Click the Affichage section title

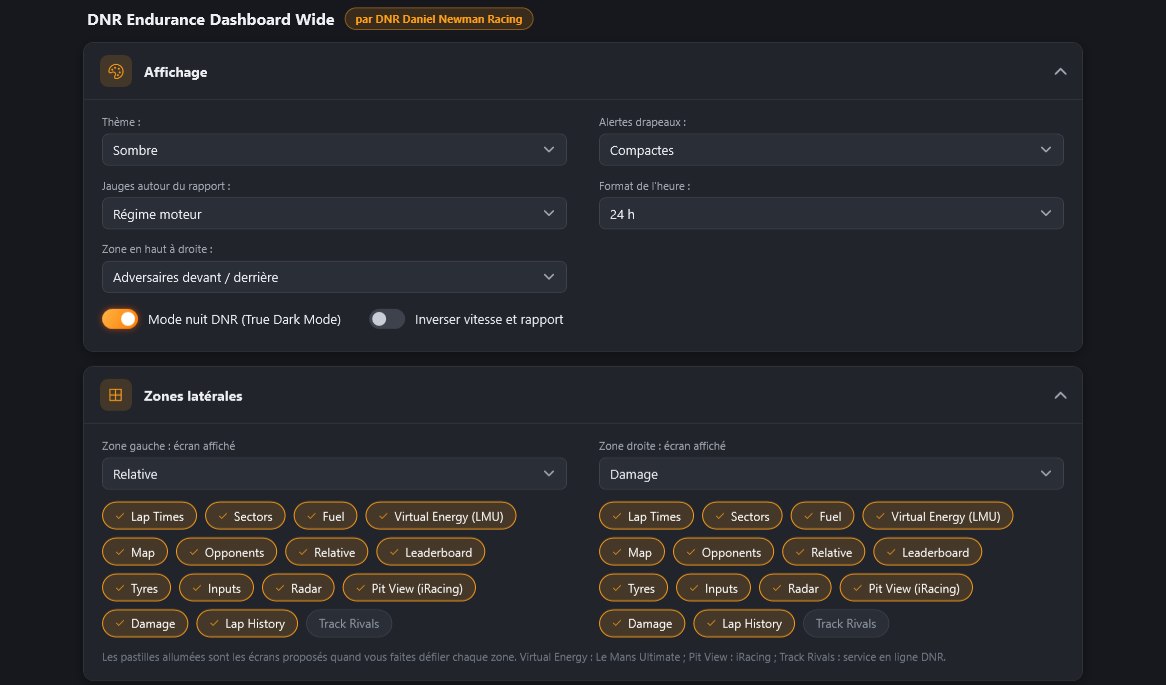pos(175,72)
